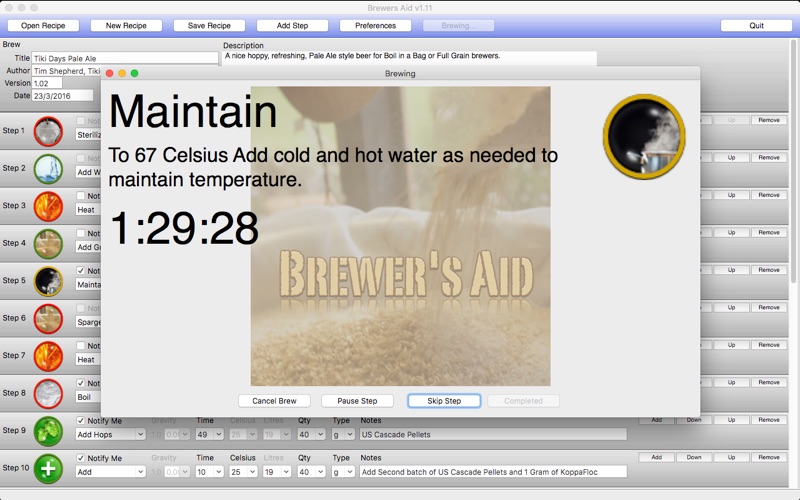Uncheck Notify Me for Step 9
This screenshot has height=500, width=800.
[81, 421]
